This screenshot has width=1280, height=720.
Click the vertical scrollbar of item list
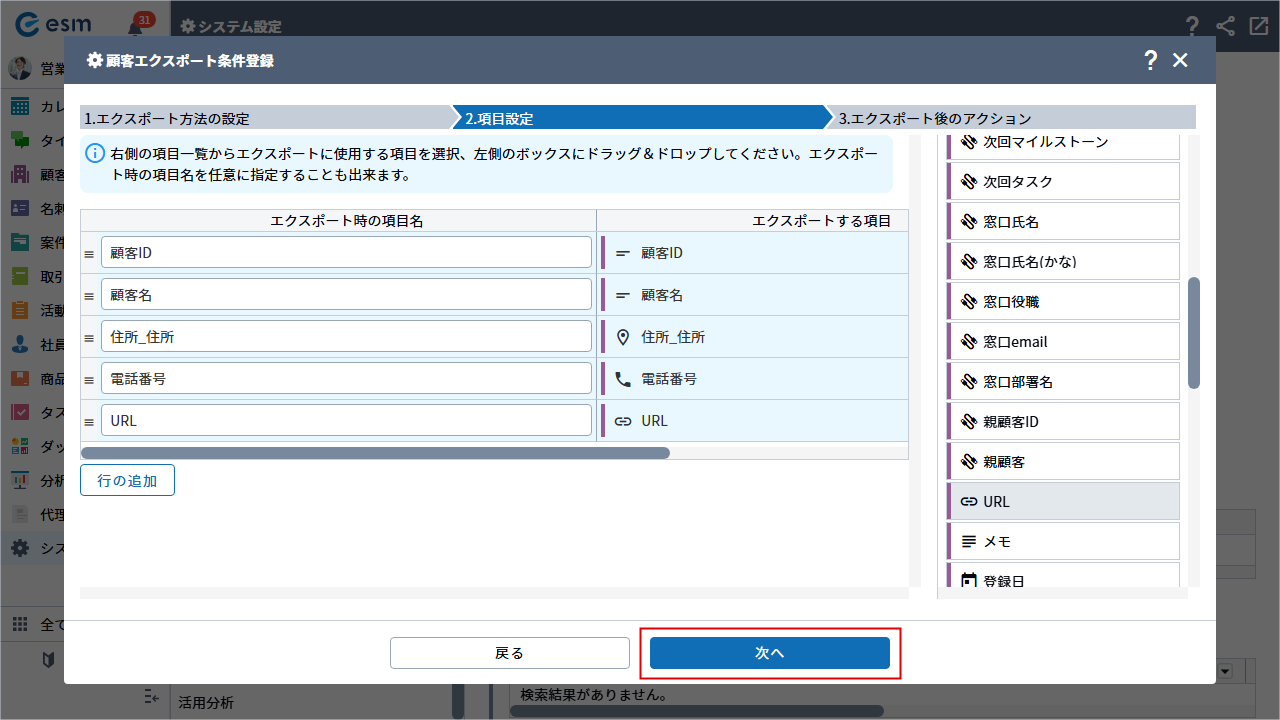coord(1193,333)
